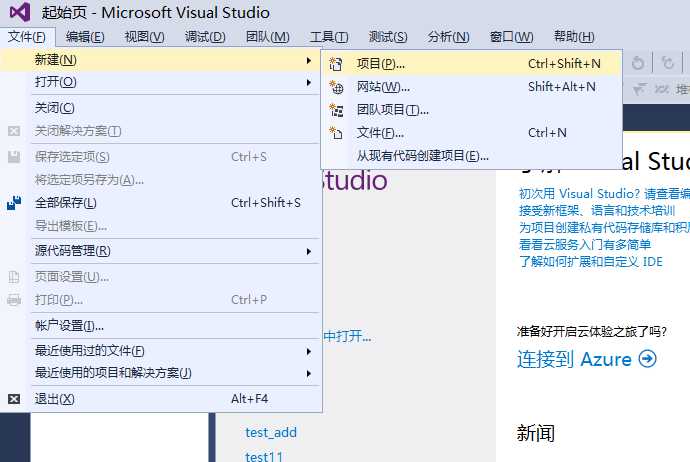Open the 分析(N) menu
Viewport: 690px width, 462px height.
coord(448,37)
